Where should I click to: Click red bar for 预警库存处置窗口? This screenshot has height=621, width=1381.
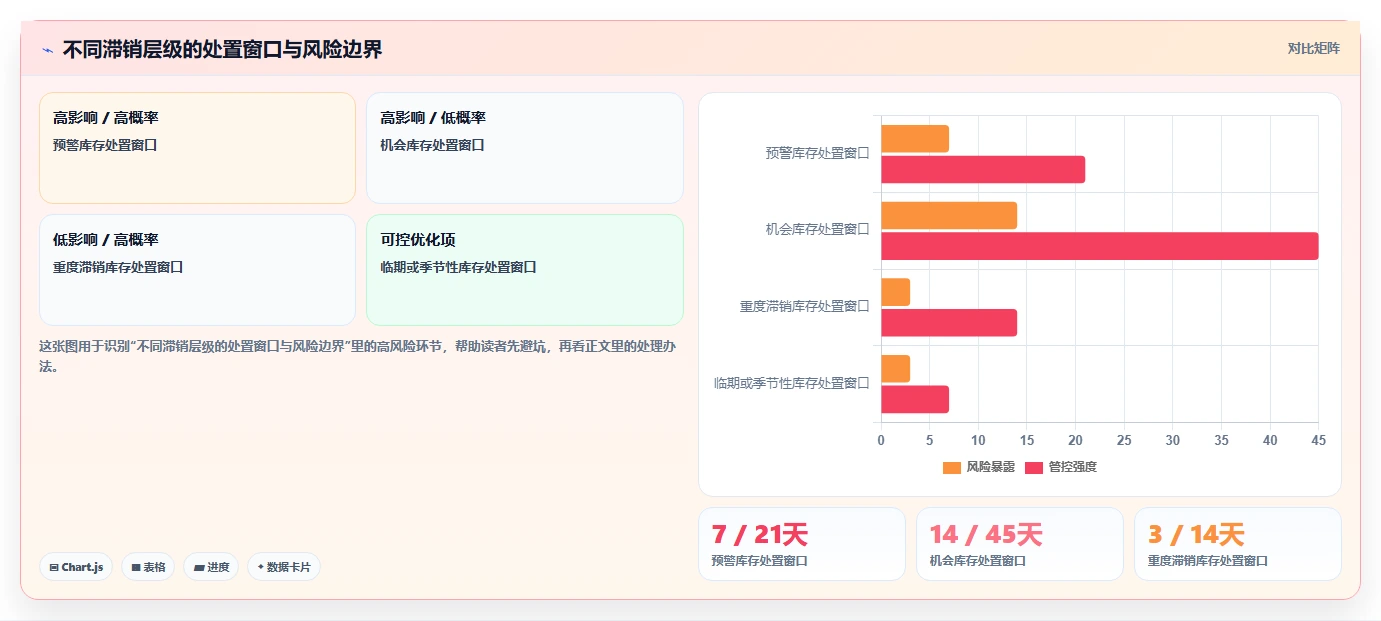pyautogui.click(x=983, y=170)
